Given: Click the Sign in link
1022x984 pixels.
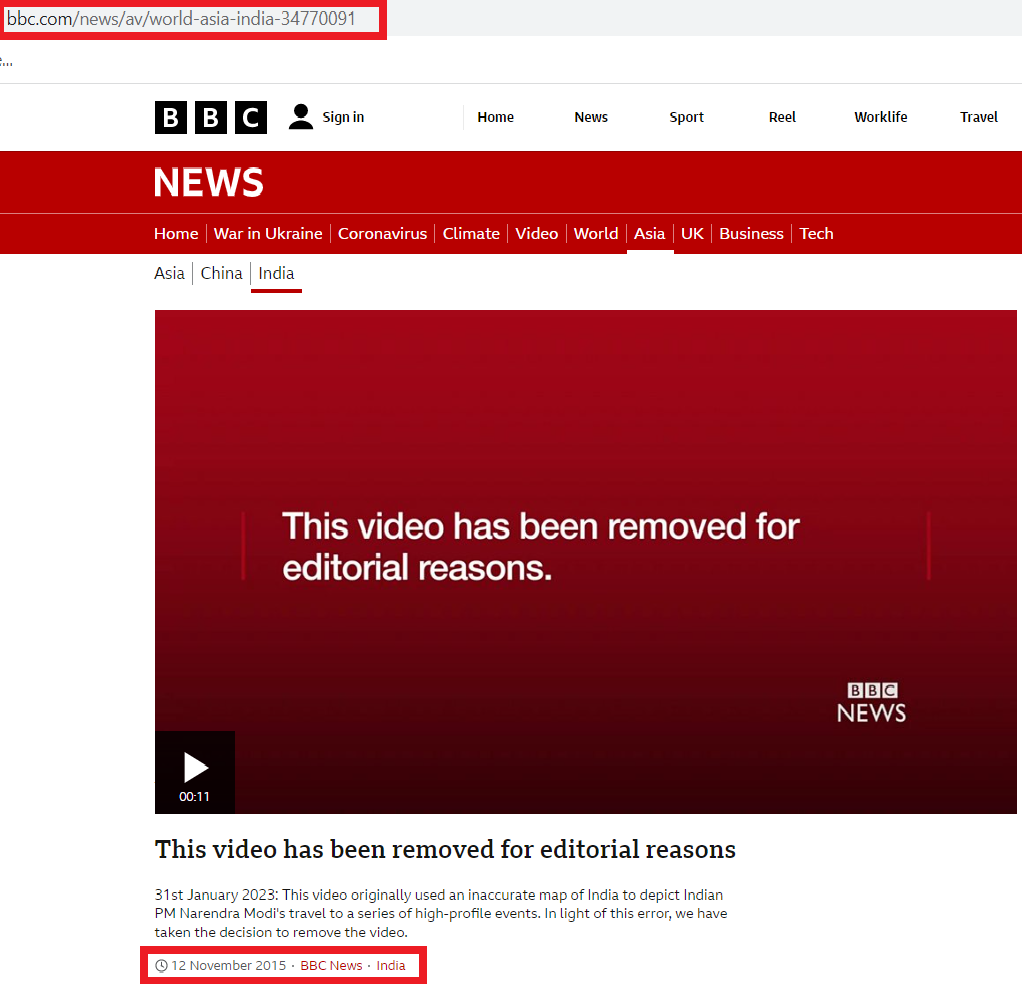Looking at the screenshot, I should (x=343, y=117).
